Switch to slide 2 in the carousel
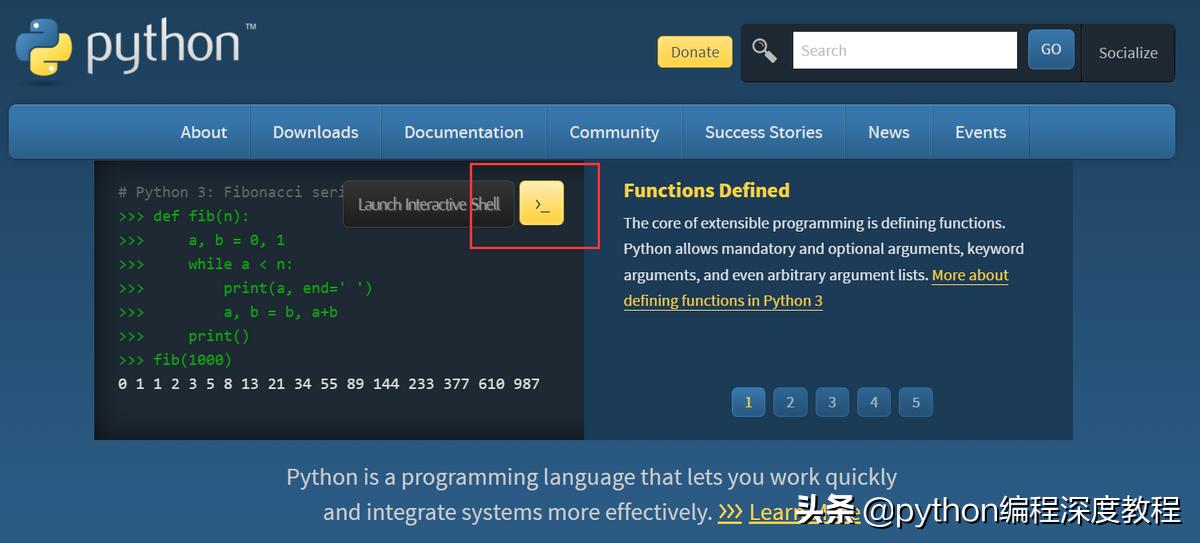 (790, 402)
